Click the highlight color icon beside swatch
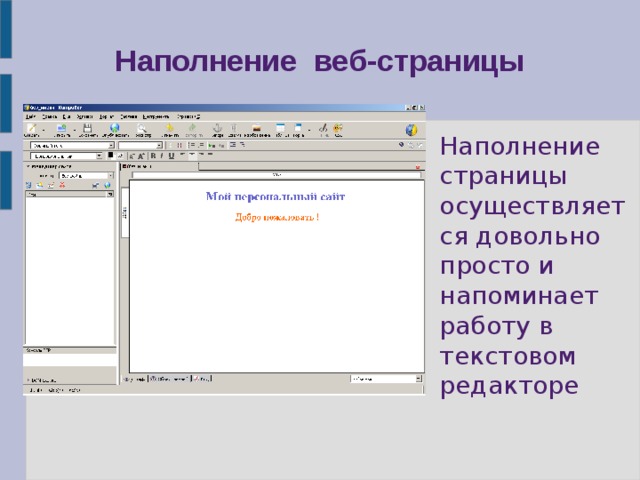 120,156
